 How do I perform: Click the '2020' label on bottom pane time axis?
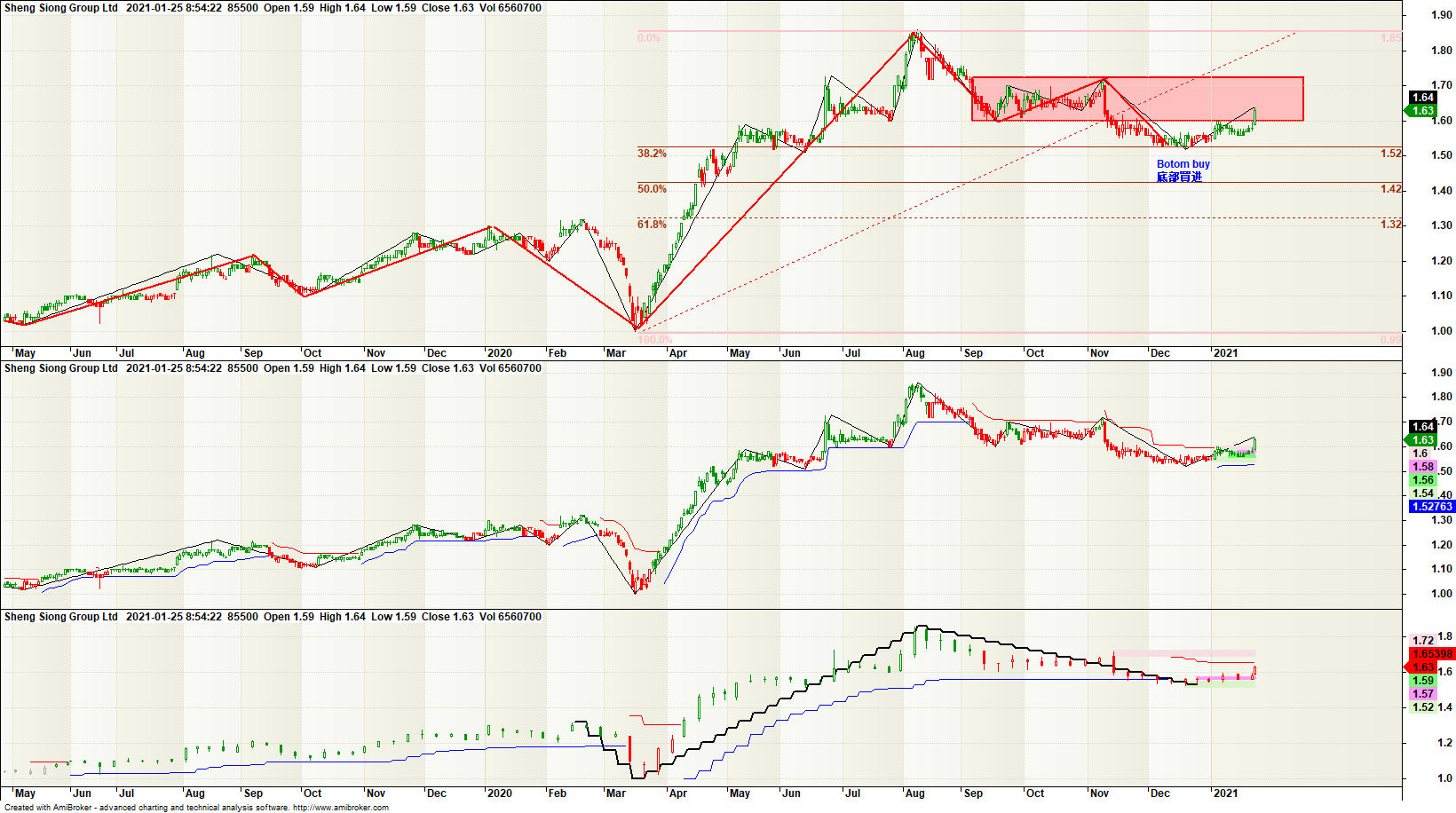(x=500, y=793)
